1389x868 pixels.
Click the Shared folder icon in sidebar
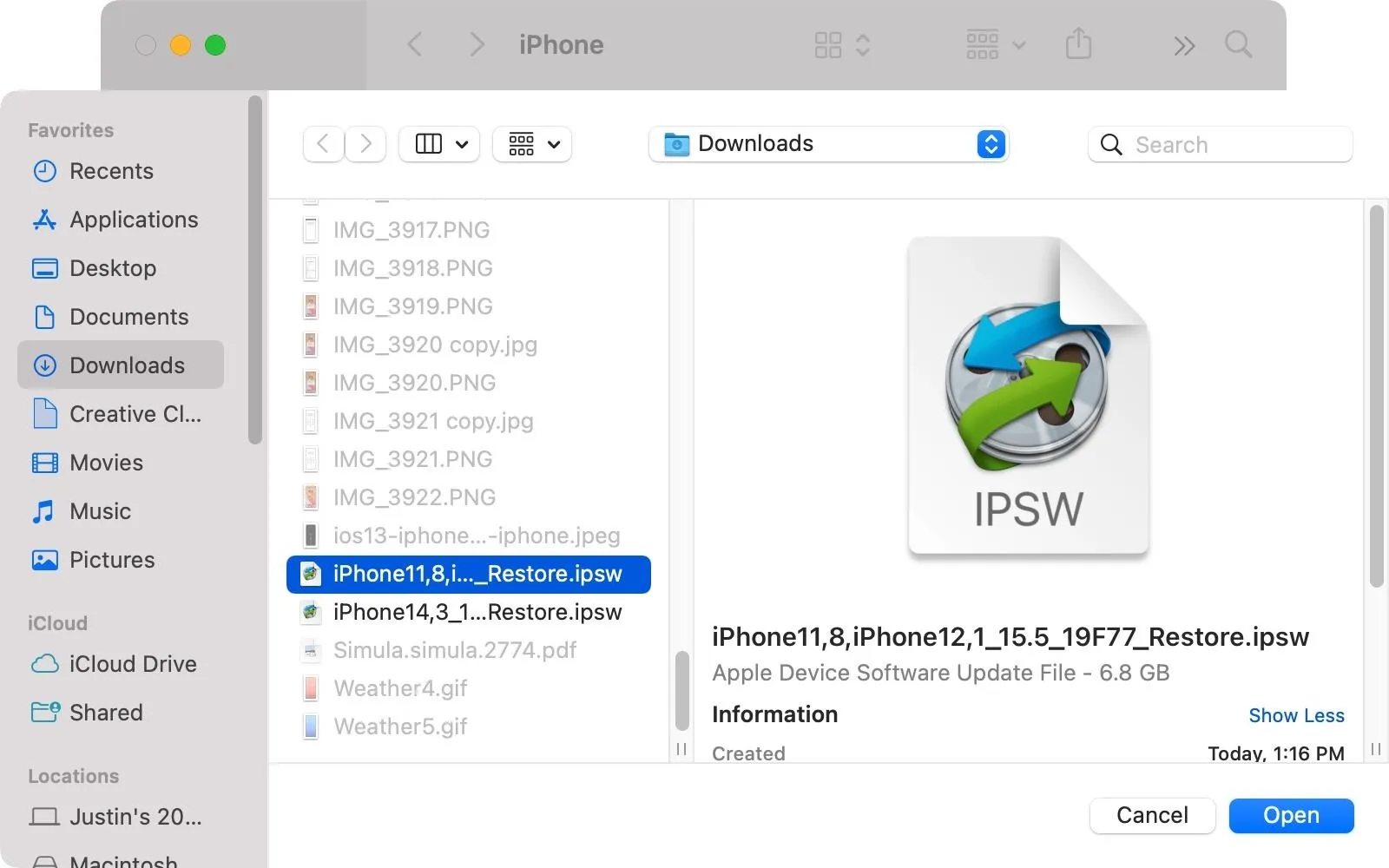(x=45, y=713)
